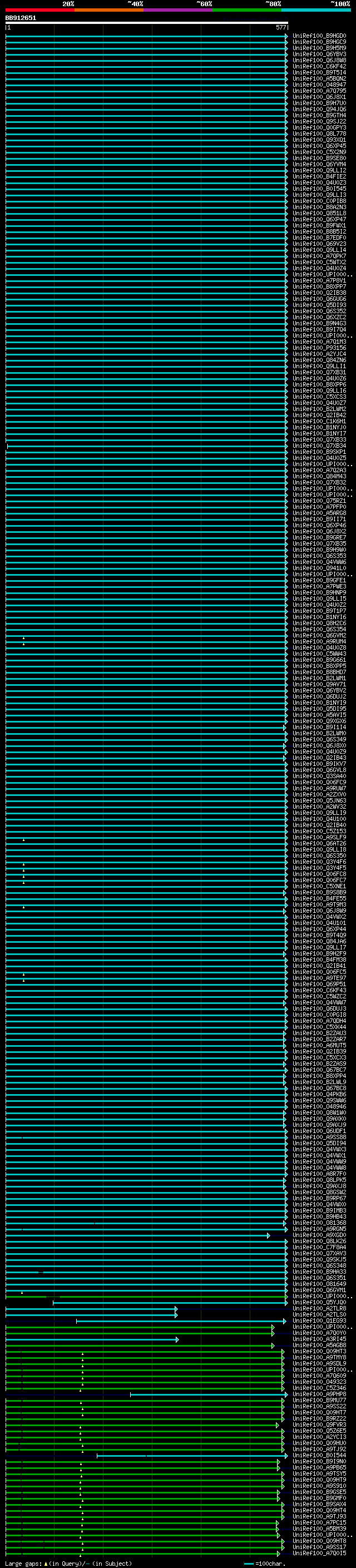Click the UniRef100_Q851L8 label
This screenshot has width=356, height=1568.
(x=319, y=213)
